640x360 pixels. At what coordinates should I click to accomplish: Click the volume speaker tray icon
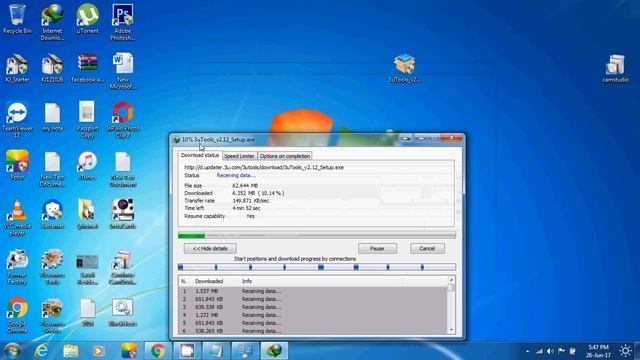point(550,351)
